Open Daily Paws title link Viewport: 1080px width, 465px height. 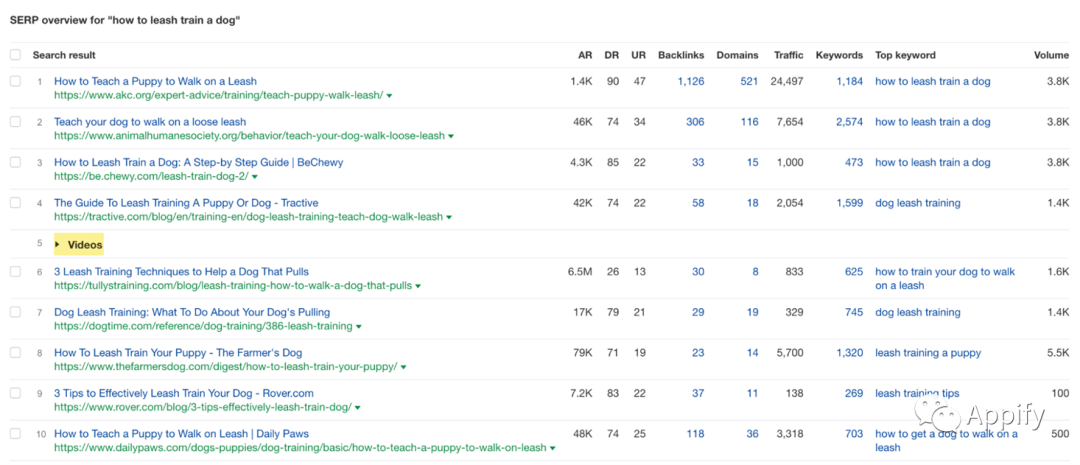(181, 434)
